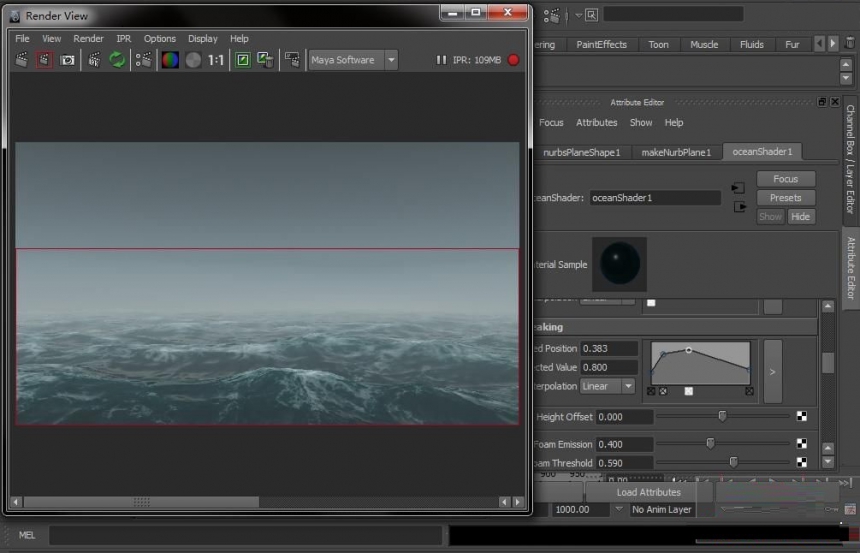Toggle Foam Emission texture map checker button
Screen dimensions: 860x553
(x=801, y=443)
